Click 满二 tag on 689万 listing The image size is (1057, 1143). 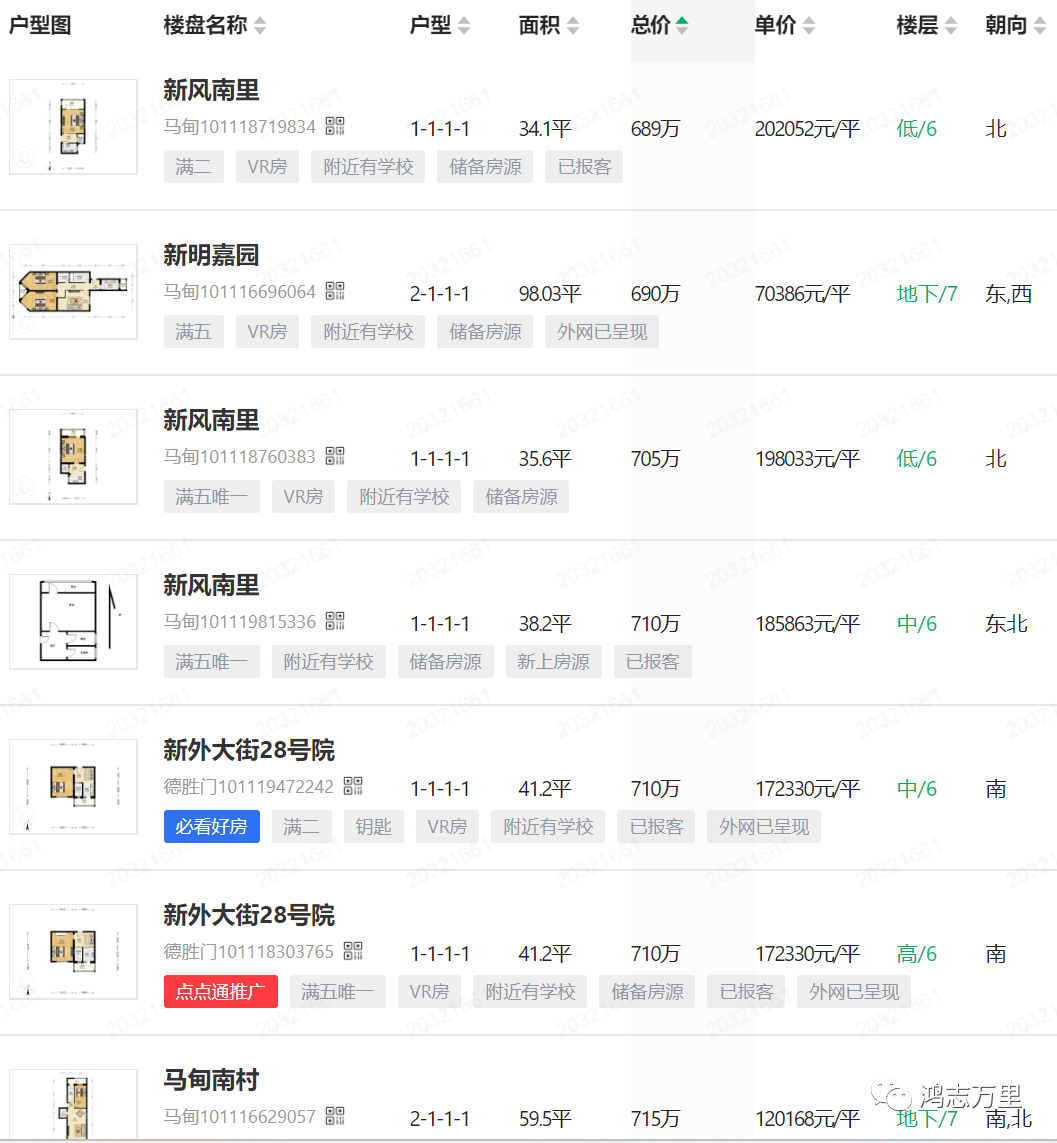coord(193,167)
